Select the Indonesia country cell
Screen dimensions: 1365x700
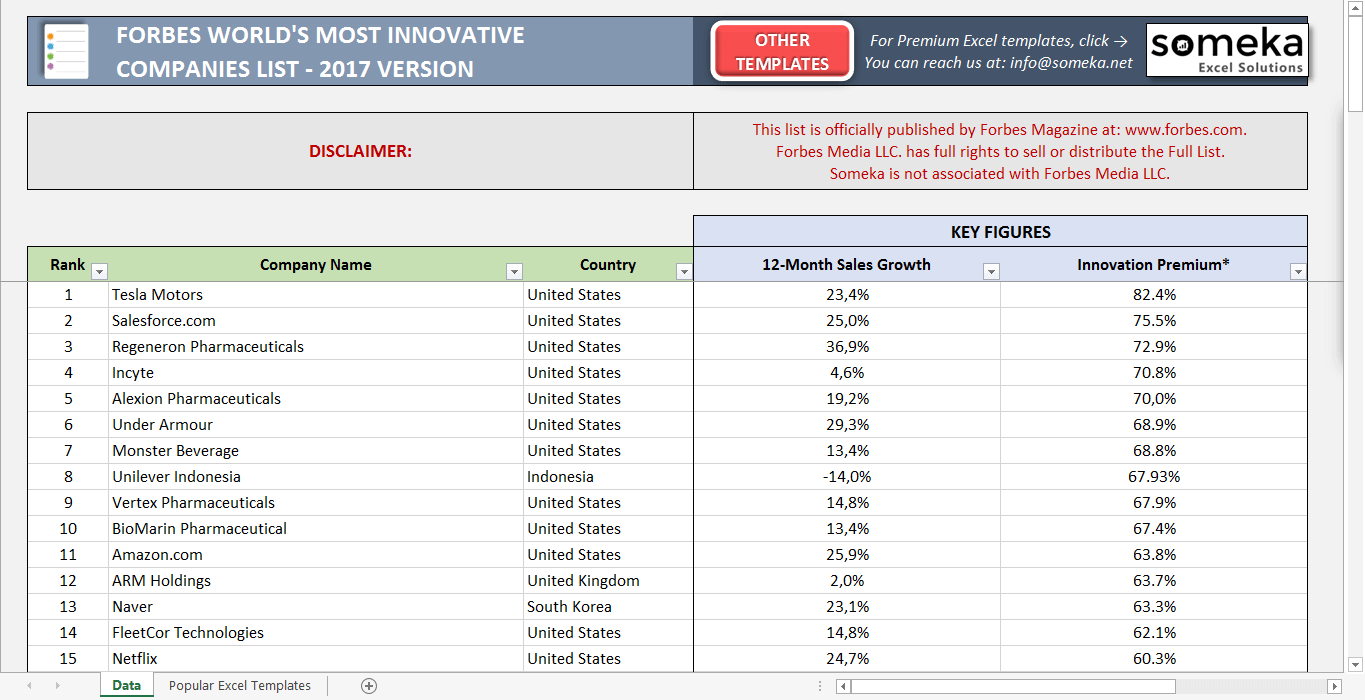(x=608, y=477)
